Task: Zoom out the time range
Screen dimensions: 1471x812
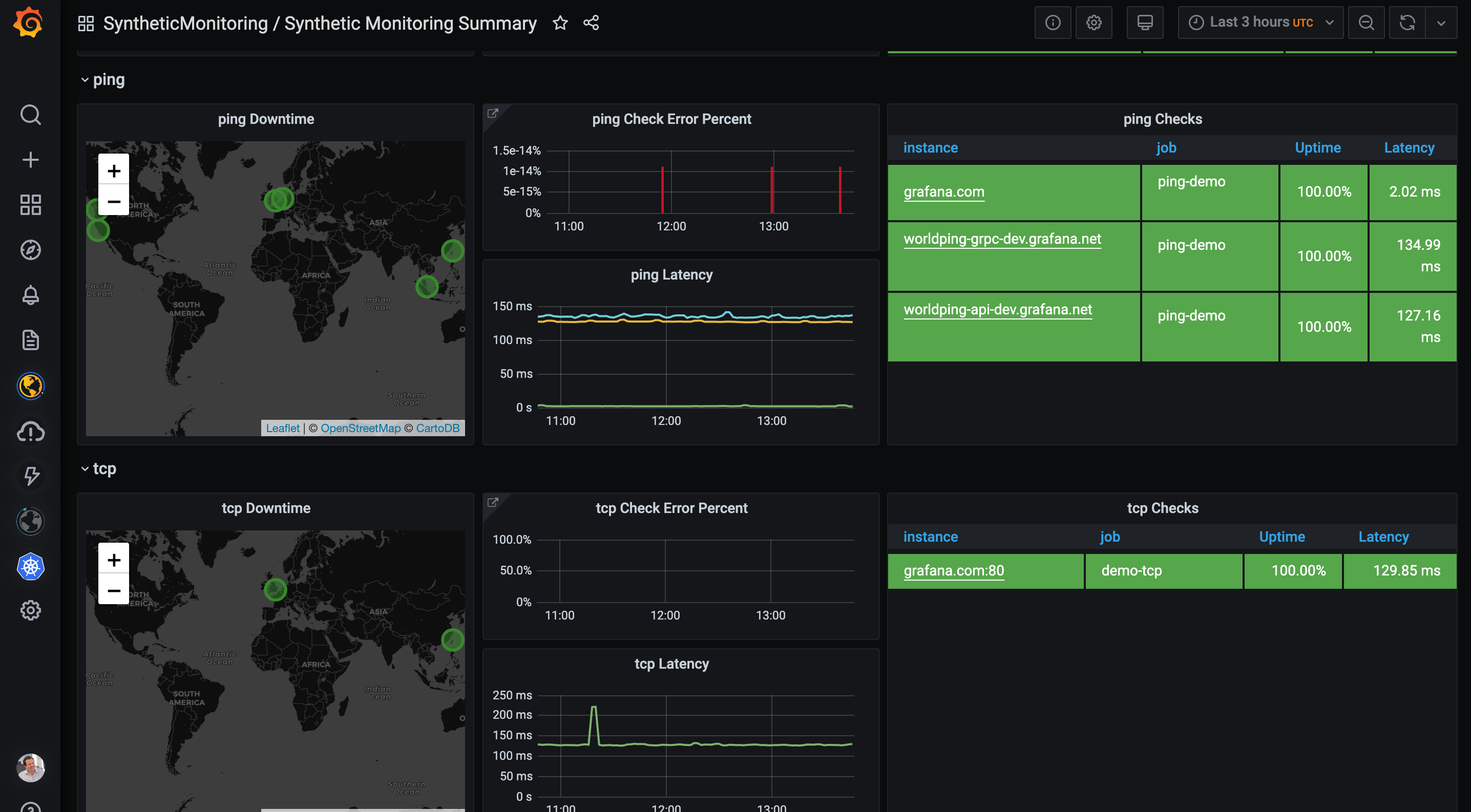Action: [1366, 23]
